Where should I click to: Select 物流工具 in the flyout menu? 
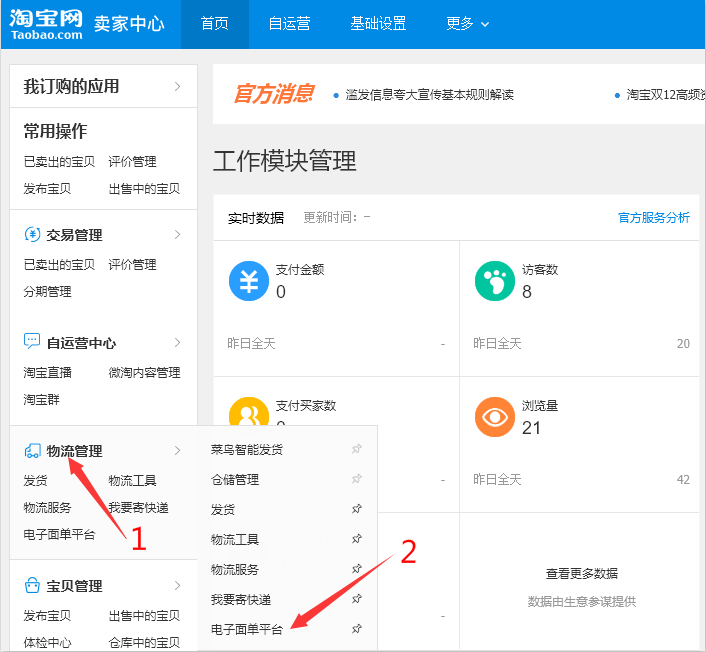pyautogui.click(x=235, y=539)
